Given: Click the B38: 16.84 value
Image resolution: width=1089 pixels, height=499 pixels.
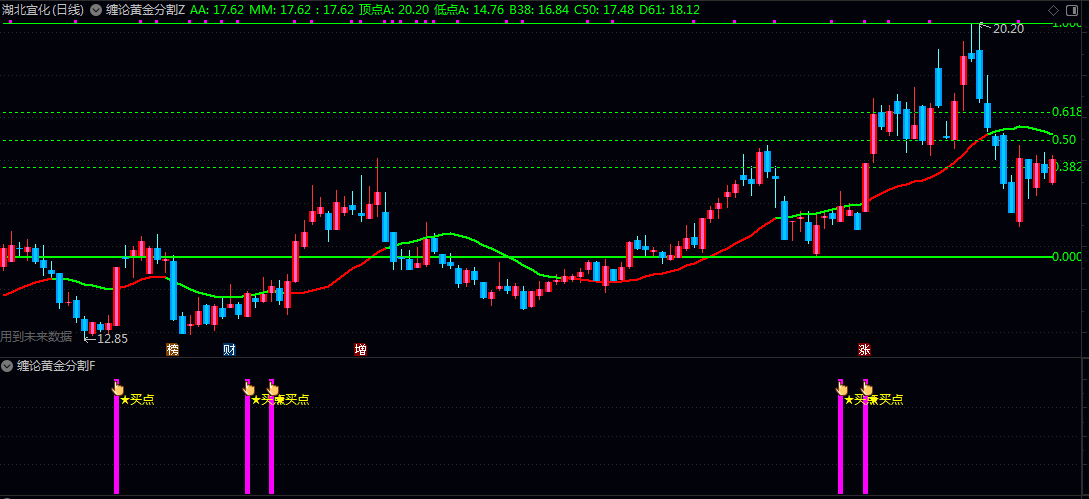Looking at the screenshot, I should [539, 10].
